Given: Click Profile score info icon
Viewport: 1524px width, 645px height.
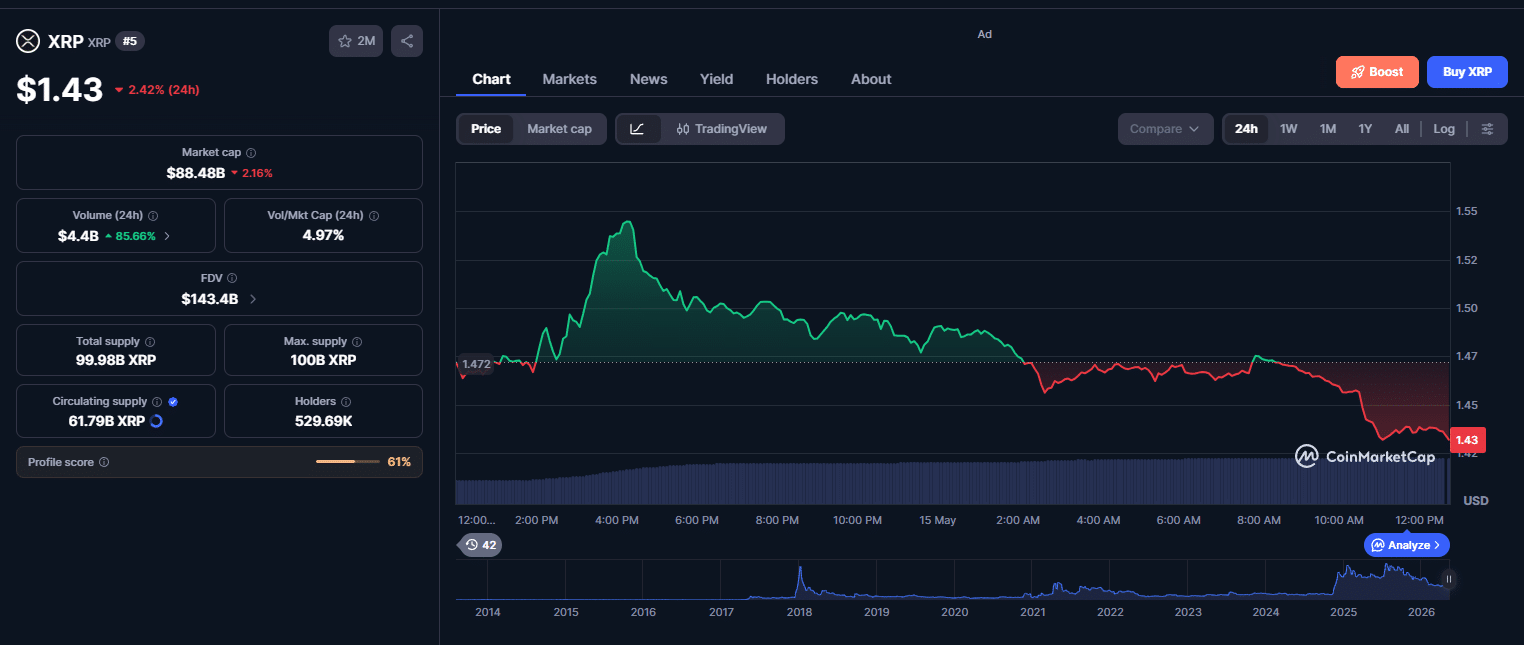Looking at the screenshot, I should [x=104, y=462].
